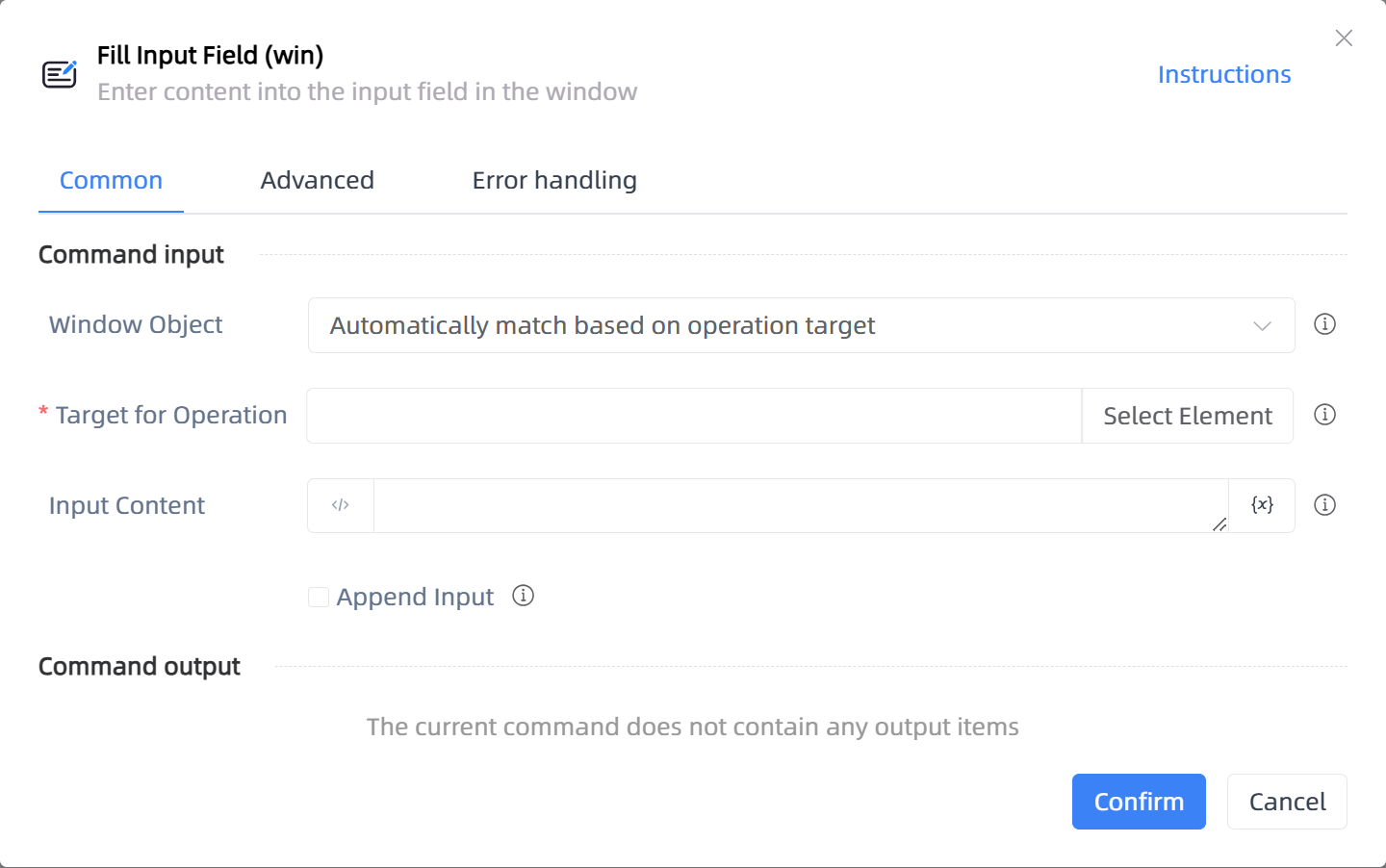1386x868 pixels.
Task: Open the Window Object dropdown
Action: click(x=801, y=325)
